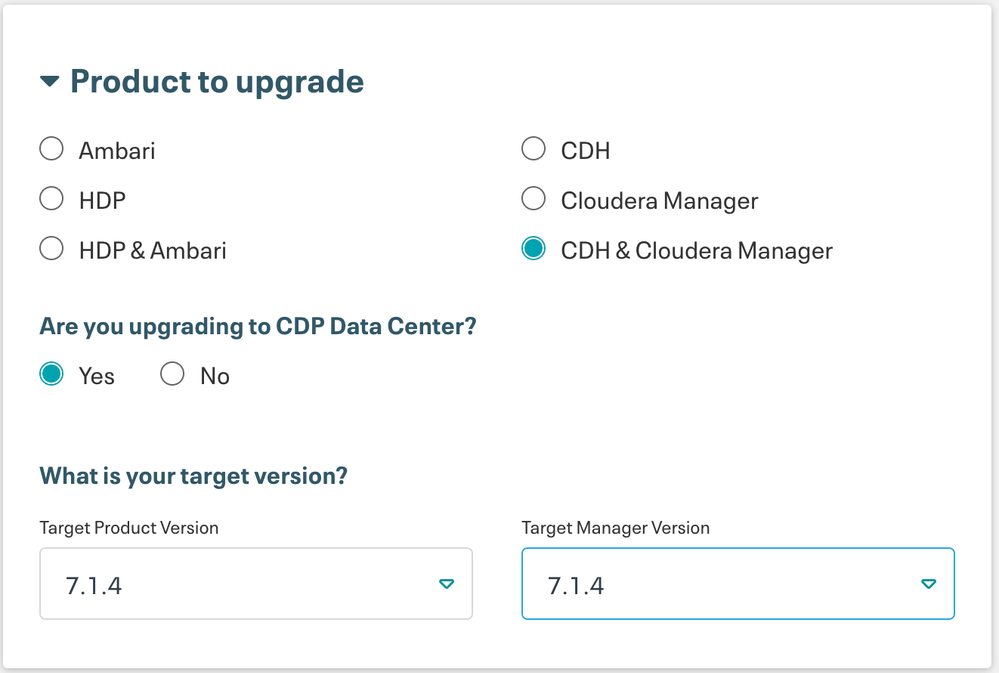Image resolution: width=999 pixels, height=673 pixels.
Task: Choose the Cloudera Manager radio option
Action: pyautogui.click(x=533, y=199)
